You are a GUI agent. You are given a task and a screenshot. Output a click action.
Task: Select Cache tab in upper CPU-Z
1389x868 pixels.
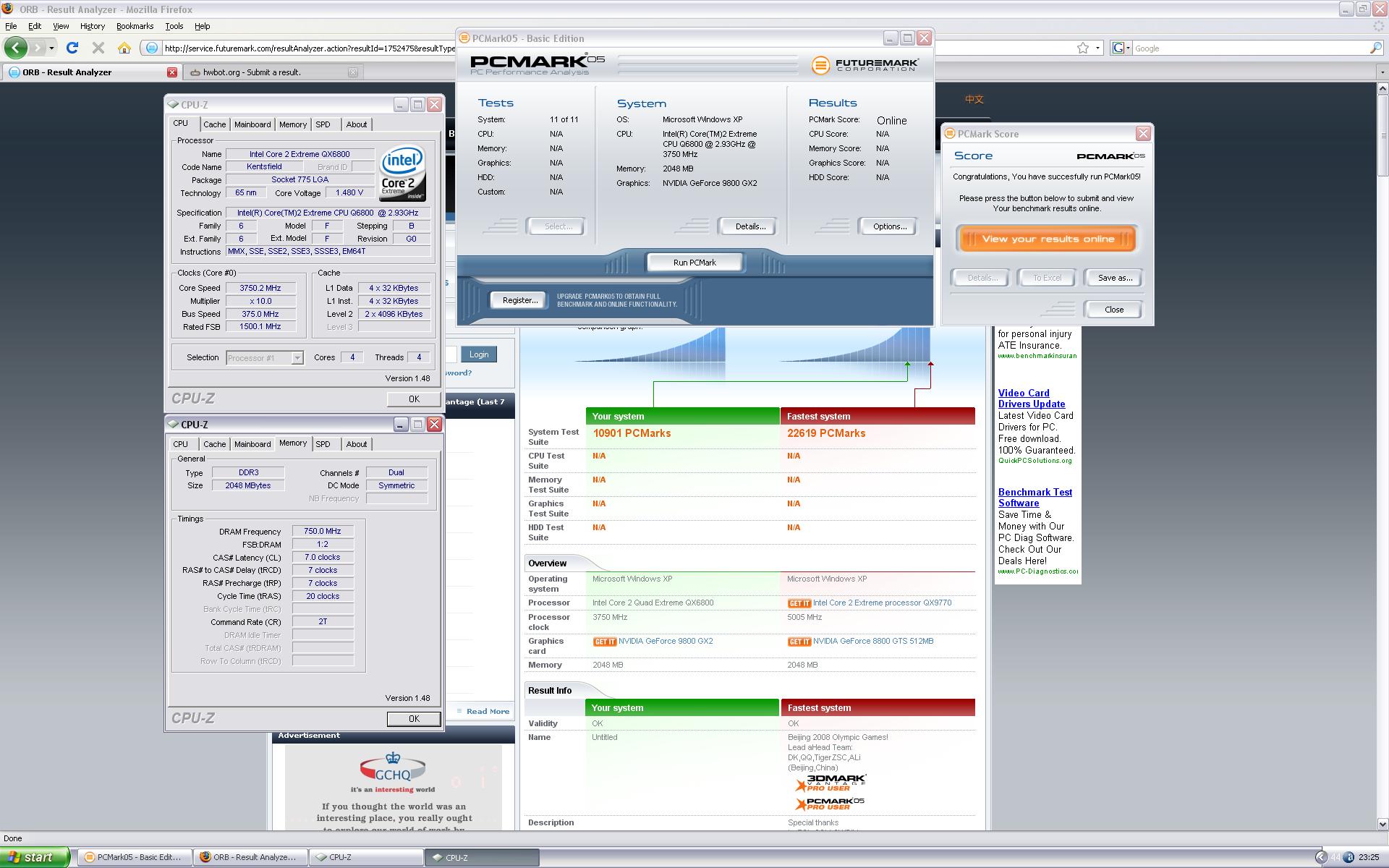pos(214,124)
